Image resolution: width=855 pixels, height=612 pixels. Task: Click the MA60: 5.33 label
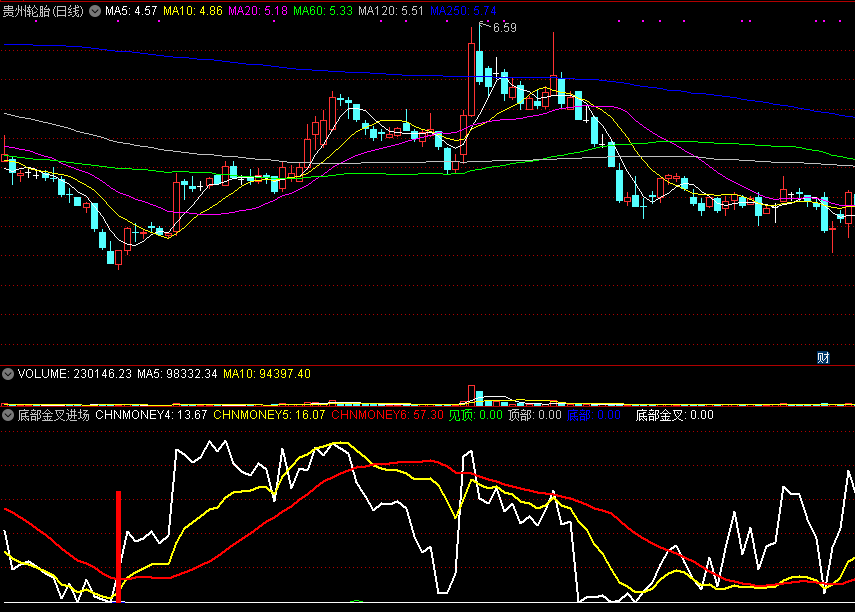click(323, 11)
